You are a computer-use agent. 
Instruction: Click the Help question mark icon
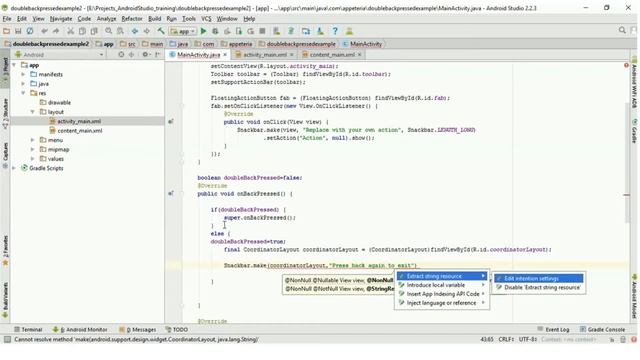click(x=335, y=31)
